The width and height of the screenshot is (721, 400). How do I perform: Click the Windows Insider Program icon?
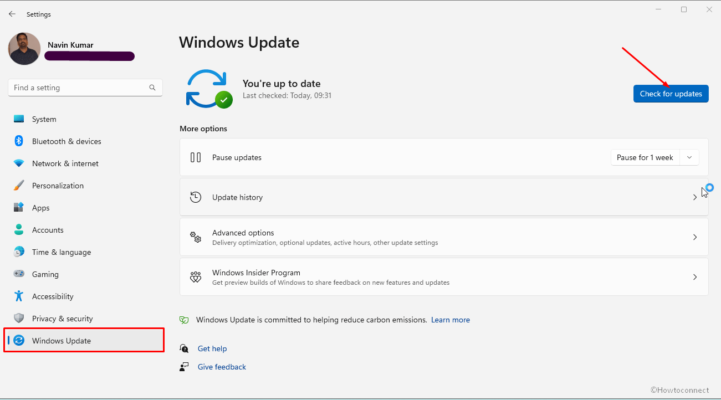[x=195, y=277]
